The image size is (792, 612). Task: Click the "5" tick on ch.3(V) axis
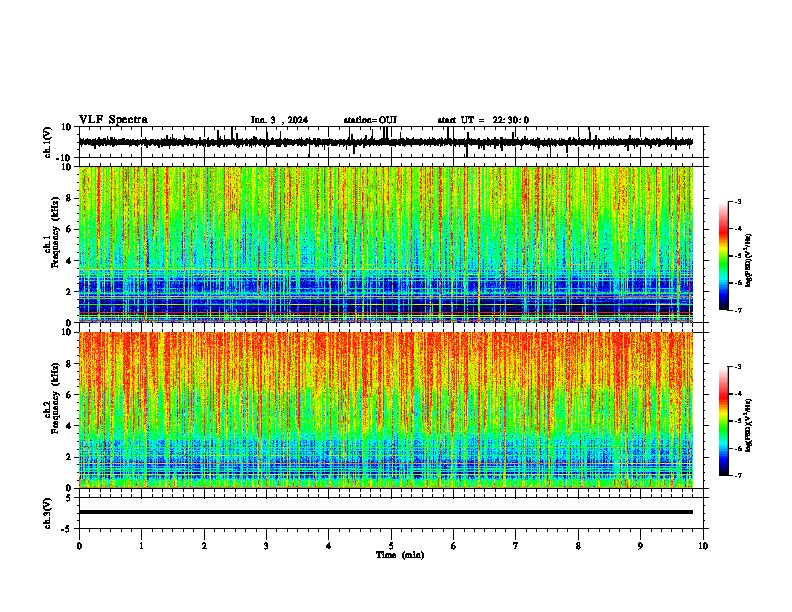(x=69, y=498)
